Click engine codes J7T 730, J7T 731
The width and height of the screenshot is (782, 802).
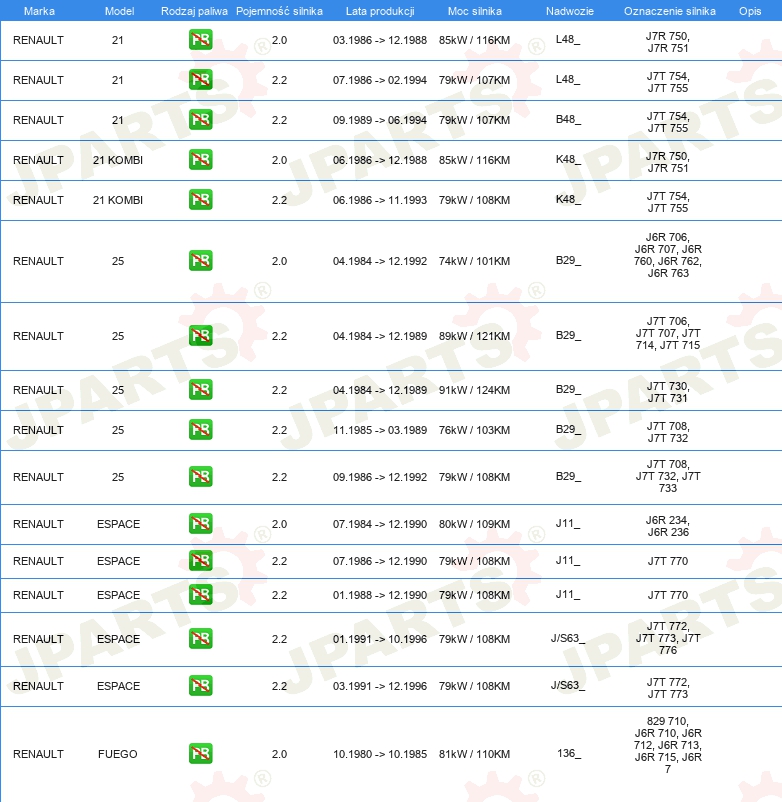(x=668, y=392)
